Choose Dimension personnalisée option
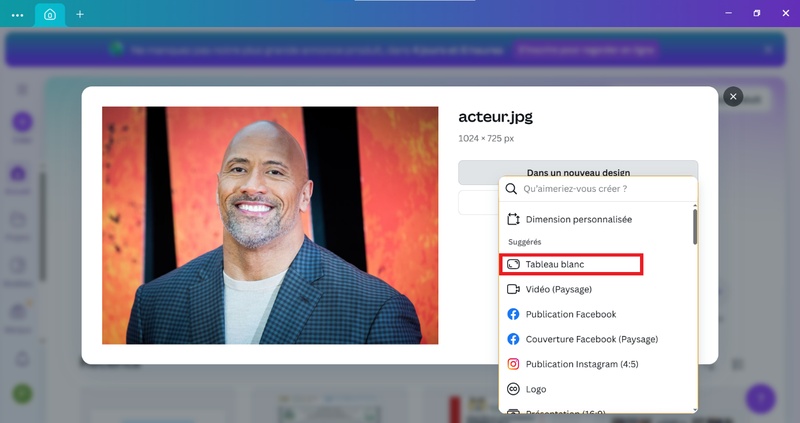The width and height of the screenshot is (800, 423). click(x=578, y=219)
